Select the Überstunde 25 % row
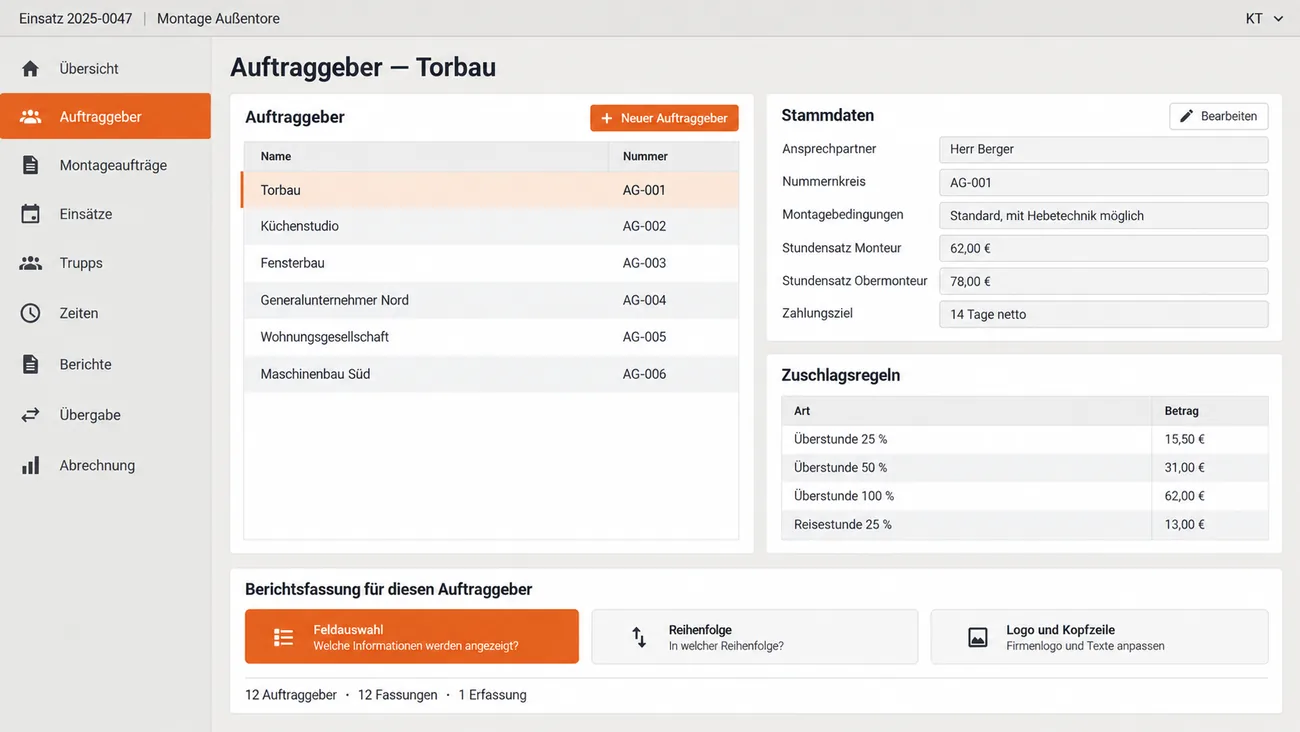Viewport: 1300px width, 732px height. pos(1025,439)
